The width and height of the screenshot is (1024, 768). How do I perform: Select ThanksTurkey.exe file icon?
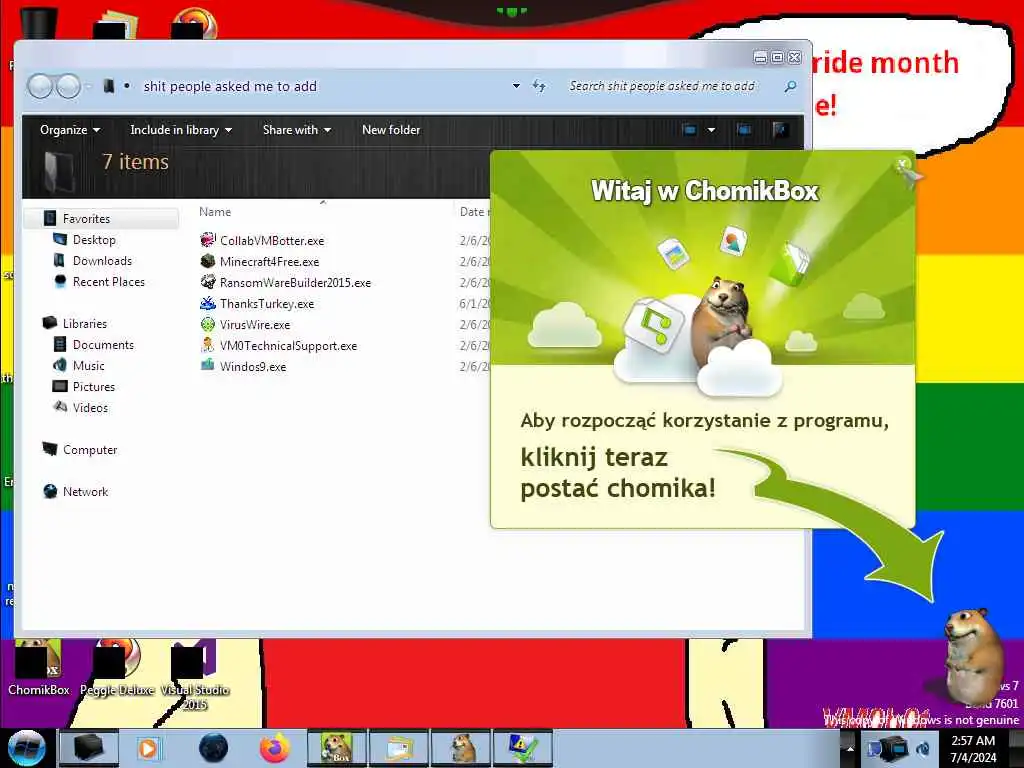click(x=208, y=303)
